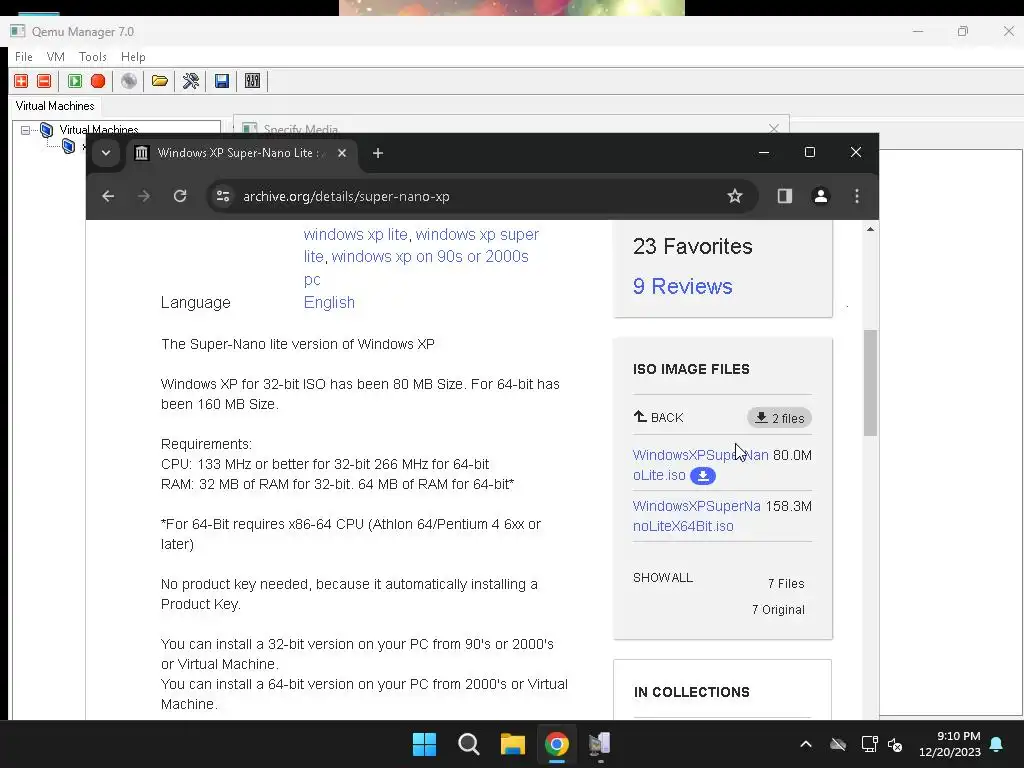Open Chrome three-dot menu

857,196
